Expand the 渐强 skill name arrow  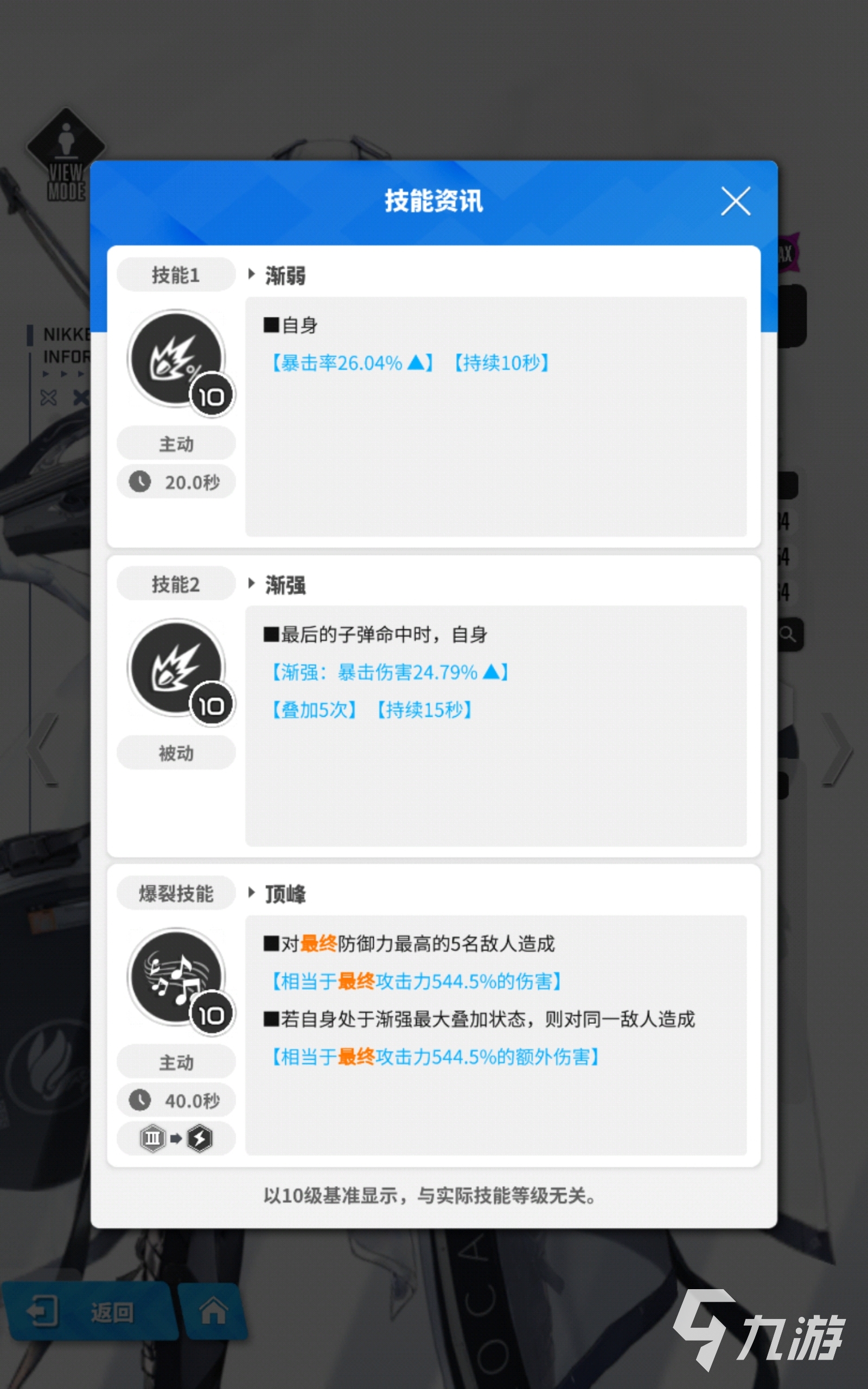click(x=251, y=583)
